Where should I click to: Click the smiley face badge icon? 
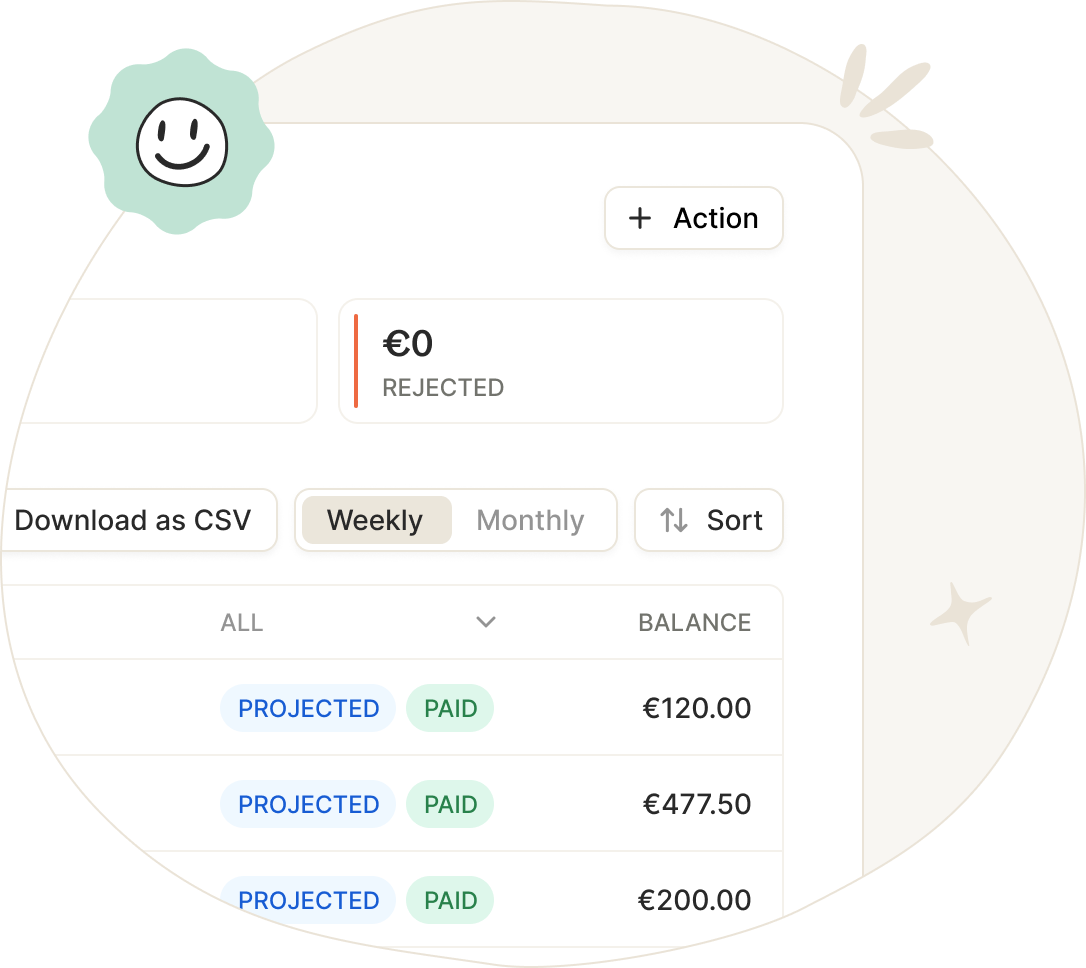181,142
